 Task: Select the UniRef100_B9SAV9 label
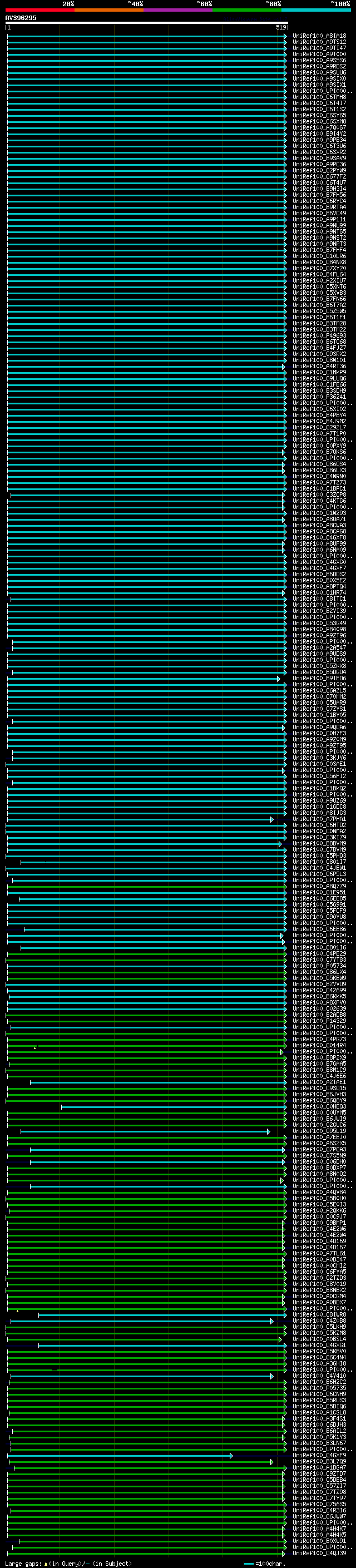coord(319,159)
